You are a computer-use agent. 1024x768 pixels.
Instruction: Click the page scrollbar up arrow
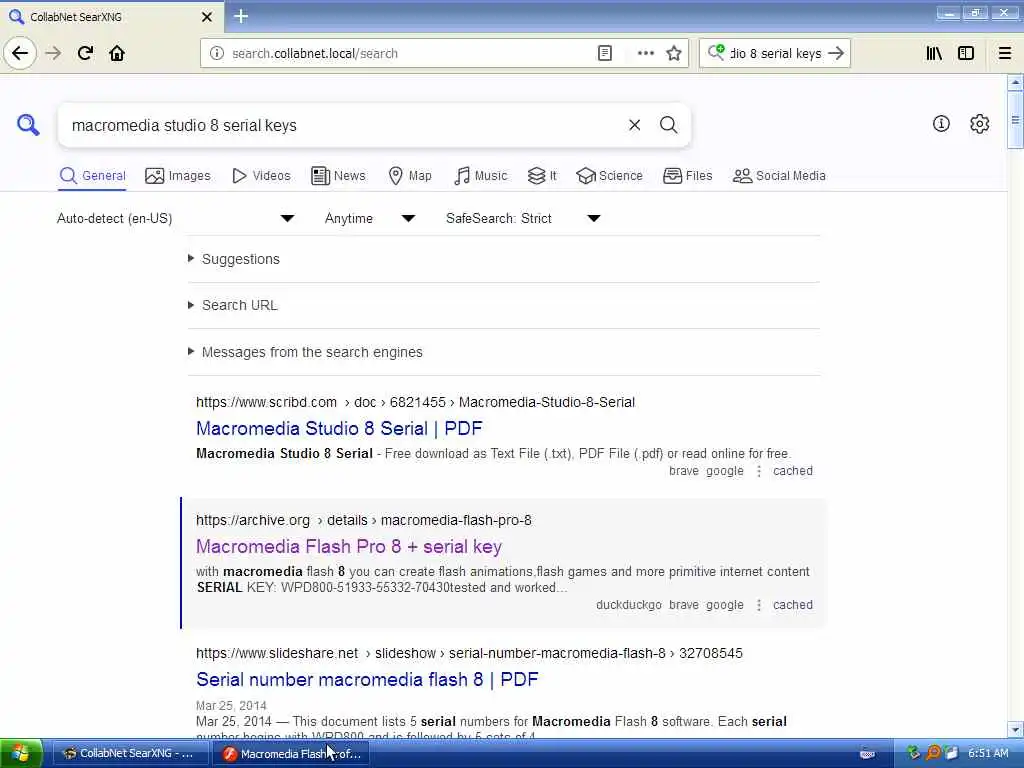(x=1015, y=83)
